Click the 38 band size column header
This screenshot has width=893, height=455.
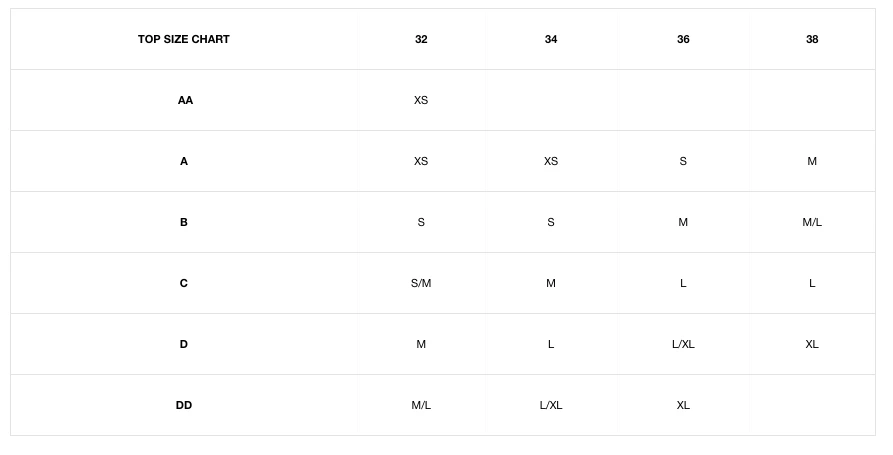pos(812,40)
